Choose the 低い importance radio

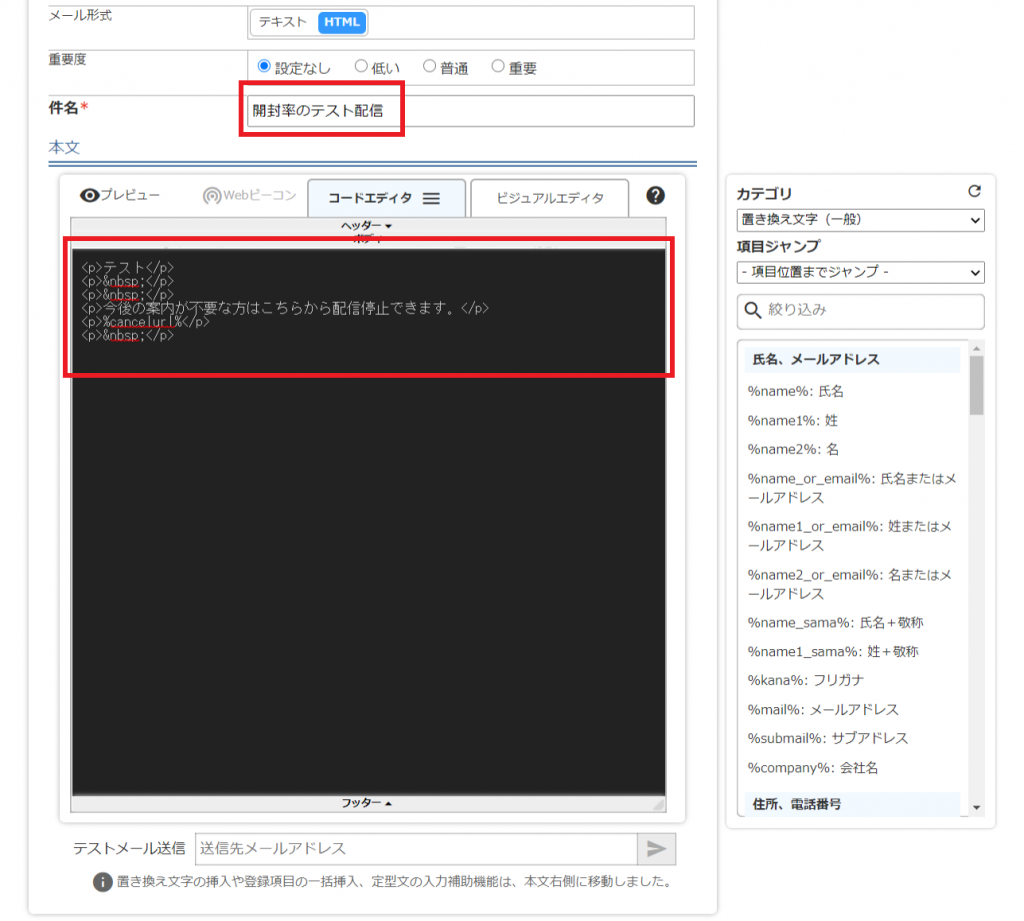(x=360, y=66)
